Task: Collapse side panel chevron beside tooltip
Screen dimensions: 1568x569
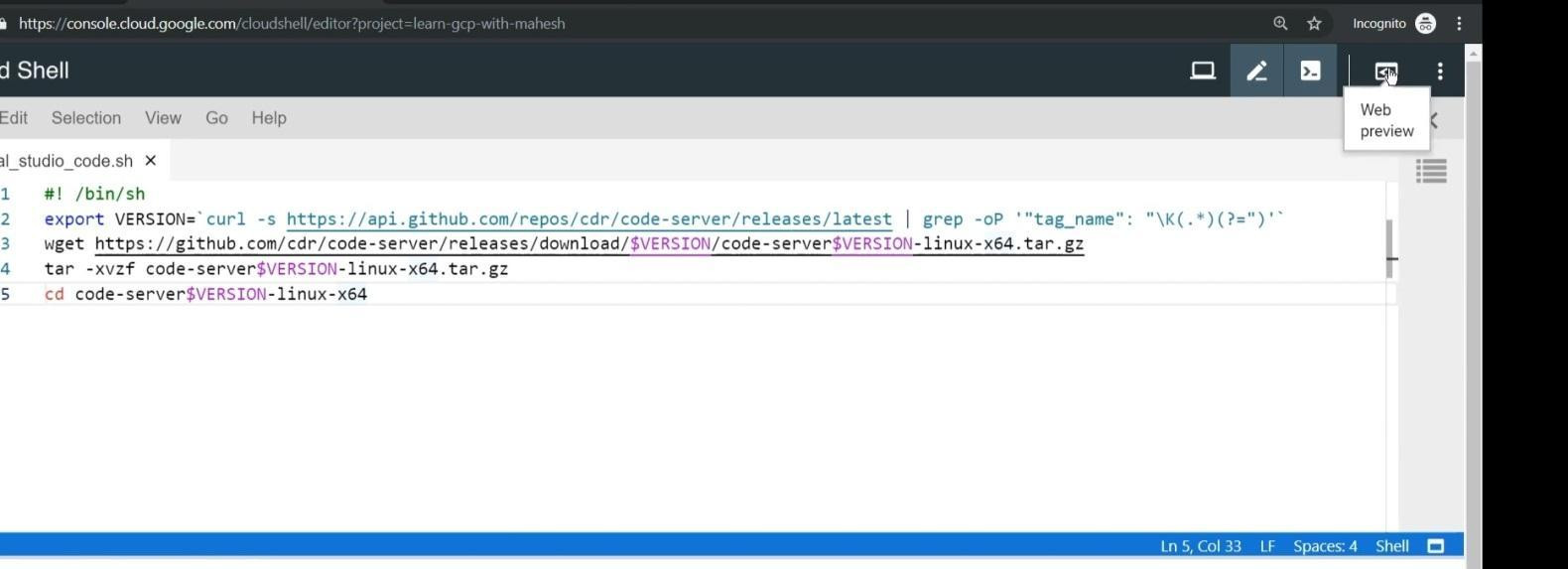Action: pyautogui.click(x=1435, y=120)
